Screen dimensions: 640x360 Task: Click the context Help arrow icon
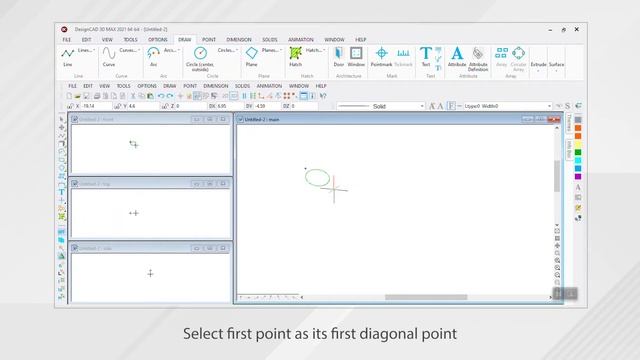coord(322,96)
